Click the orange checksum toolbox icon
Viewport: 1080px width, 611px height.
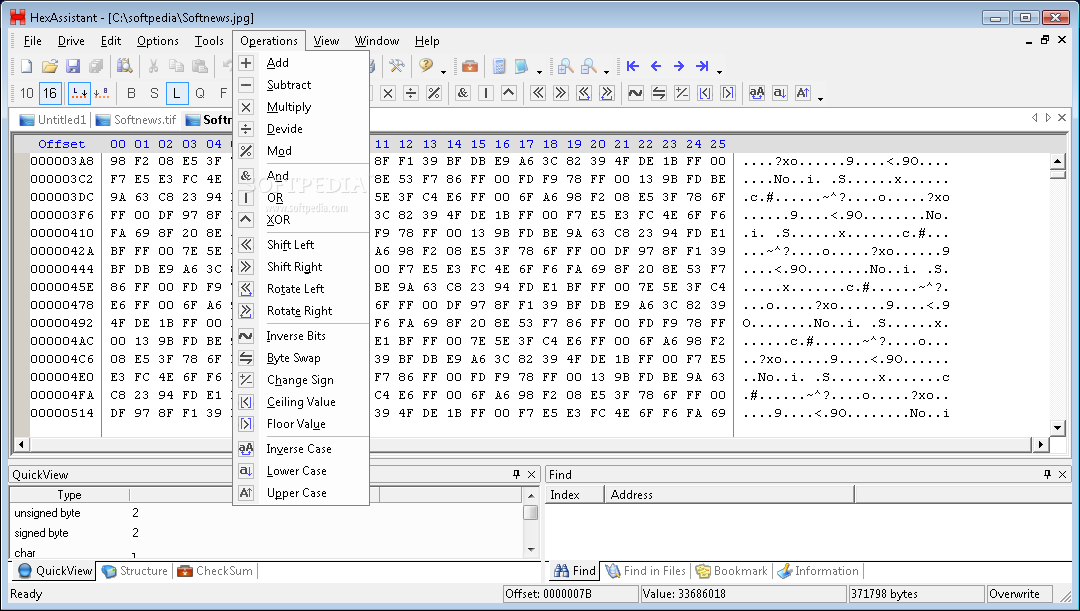click(x=470, y=66)
